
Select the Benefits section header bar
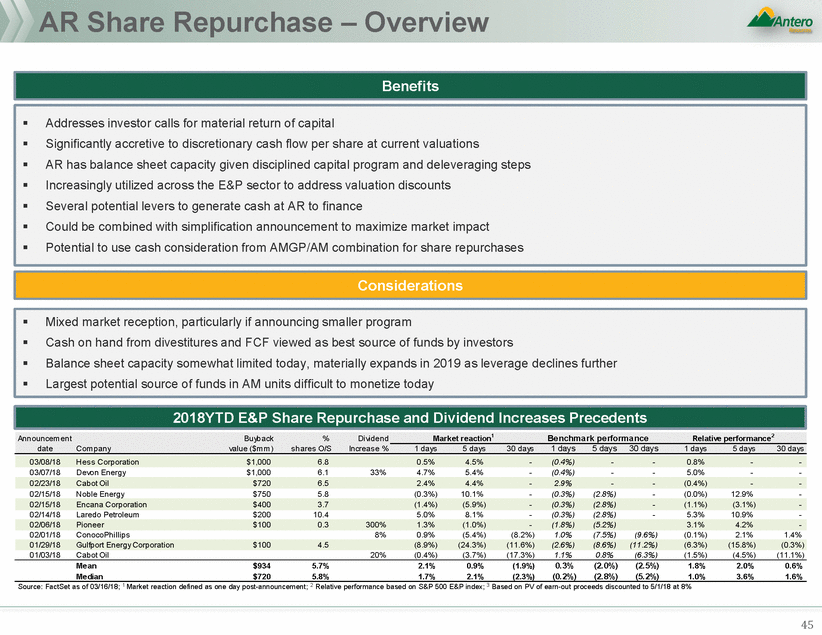click(x=410, y=87)
